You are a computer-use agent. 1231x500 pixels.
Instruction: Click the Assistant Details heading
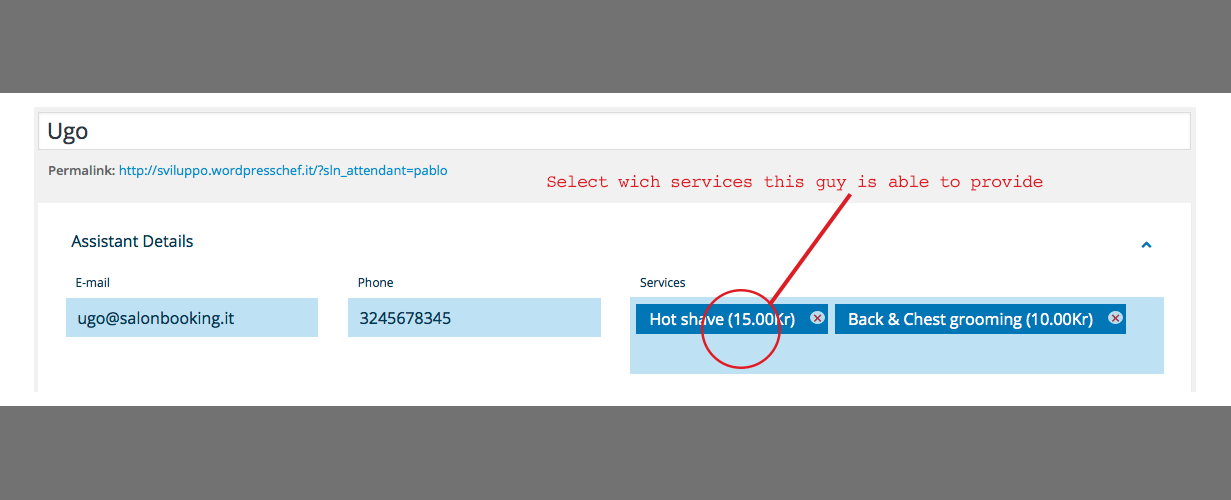tap(132, 241)
